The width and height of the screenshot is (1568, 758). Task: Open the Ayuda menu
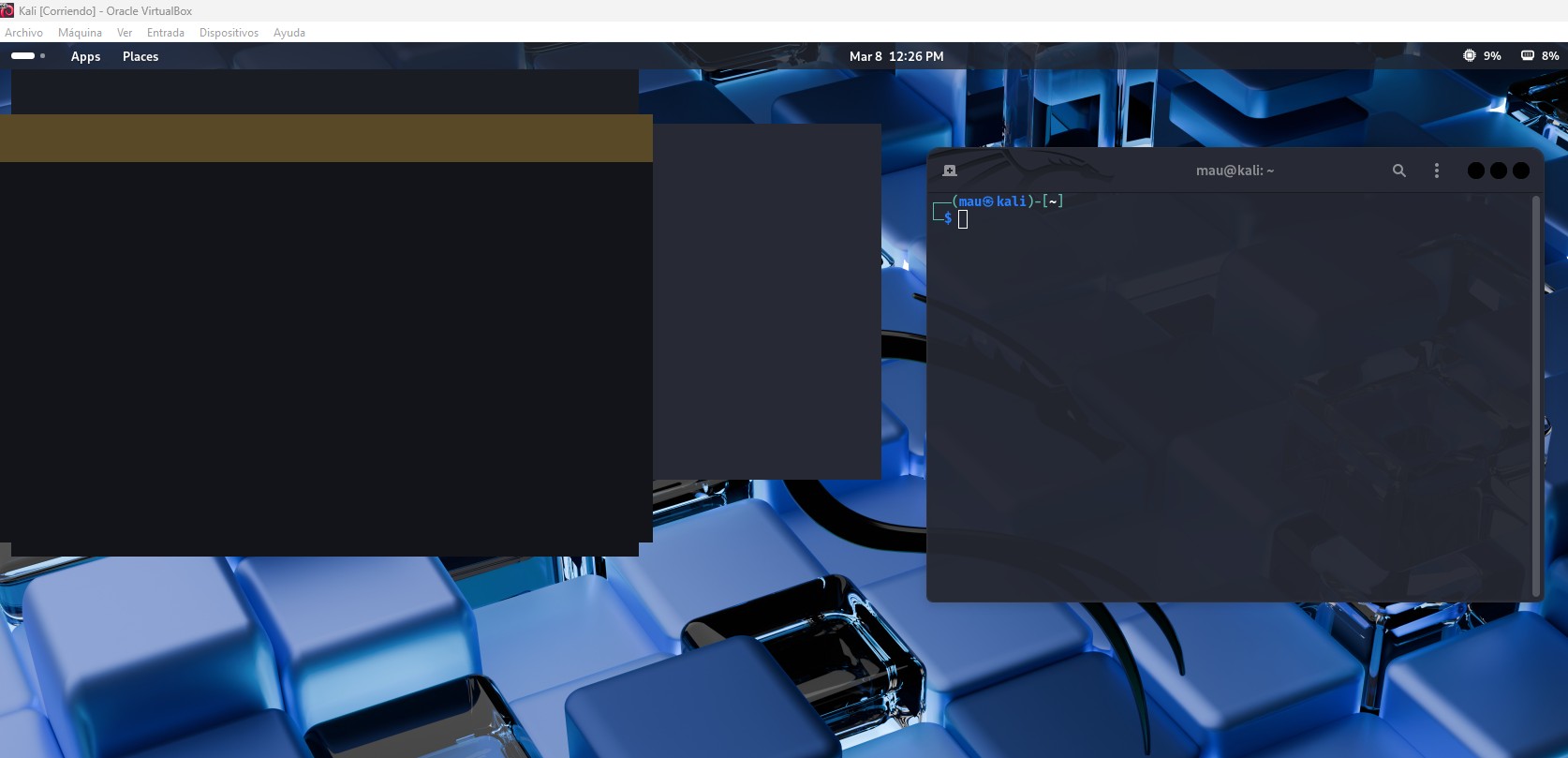[x=289, y=33]
